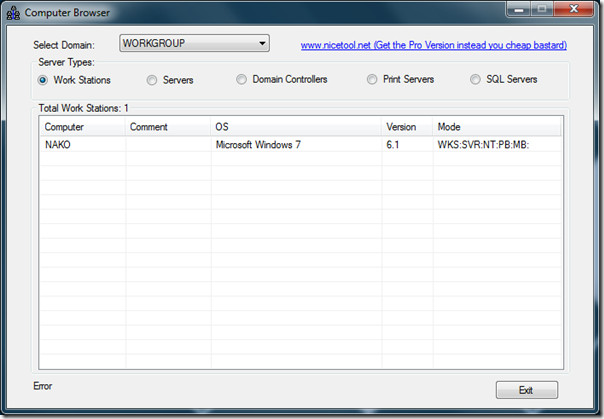Click the Mode column header
This screenshot has width=604, height=419.
pyautogui.click(x=497, y=127)
